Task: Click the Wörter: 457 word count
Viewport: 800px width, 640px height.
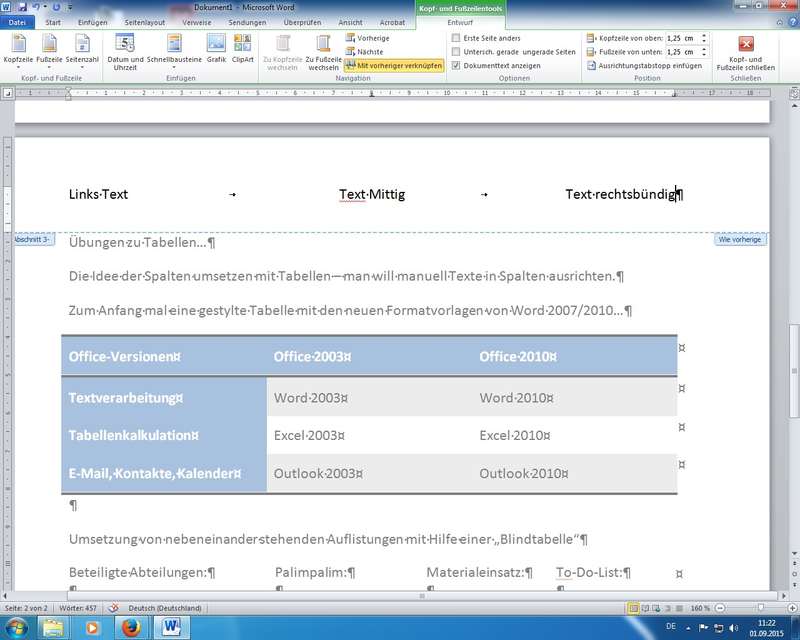Action: (78, 608)
